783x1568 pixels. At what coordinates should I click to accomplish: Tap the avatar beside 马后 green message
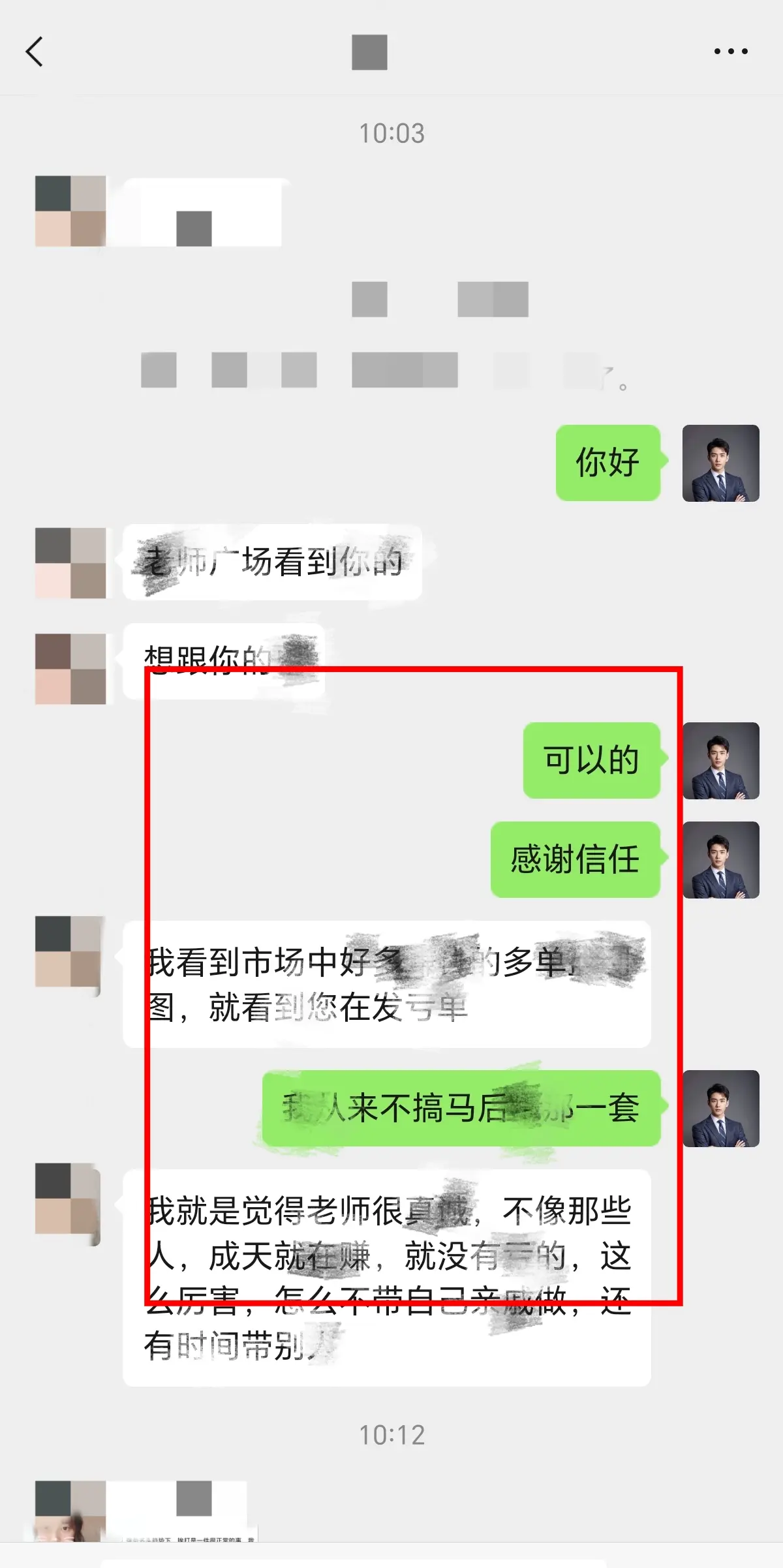click(x=720, y=1109)
